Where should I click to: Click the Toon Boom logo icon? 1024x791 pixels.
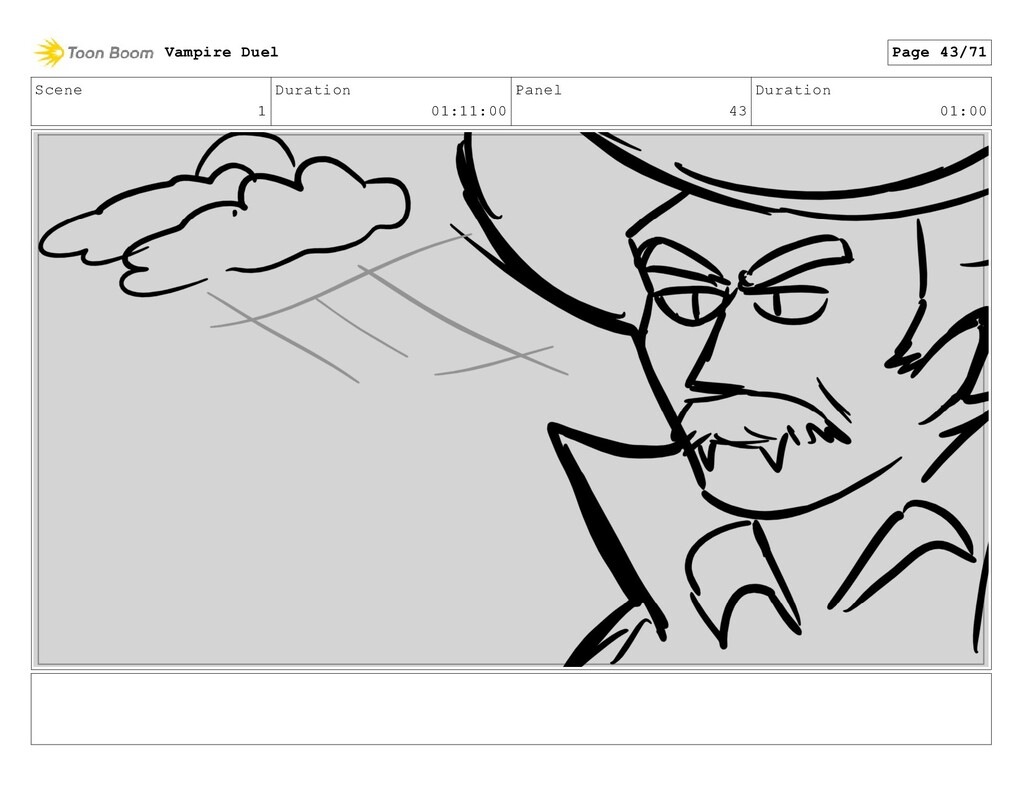pyautogui.click(x=49, y=52)
